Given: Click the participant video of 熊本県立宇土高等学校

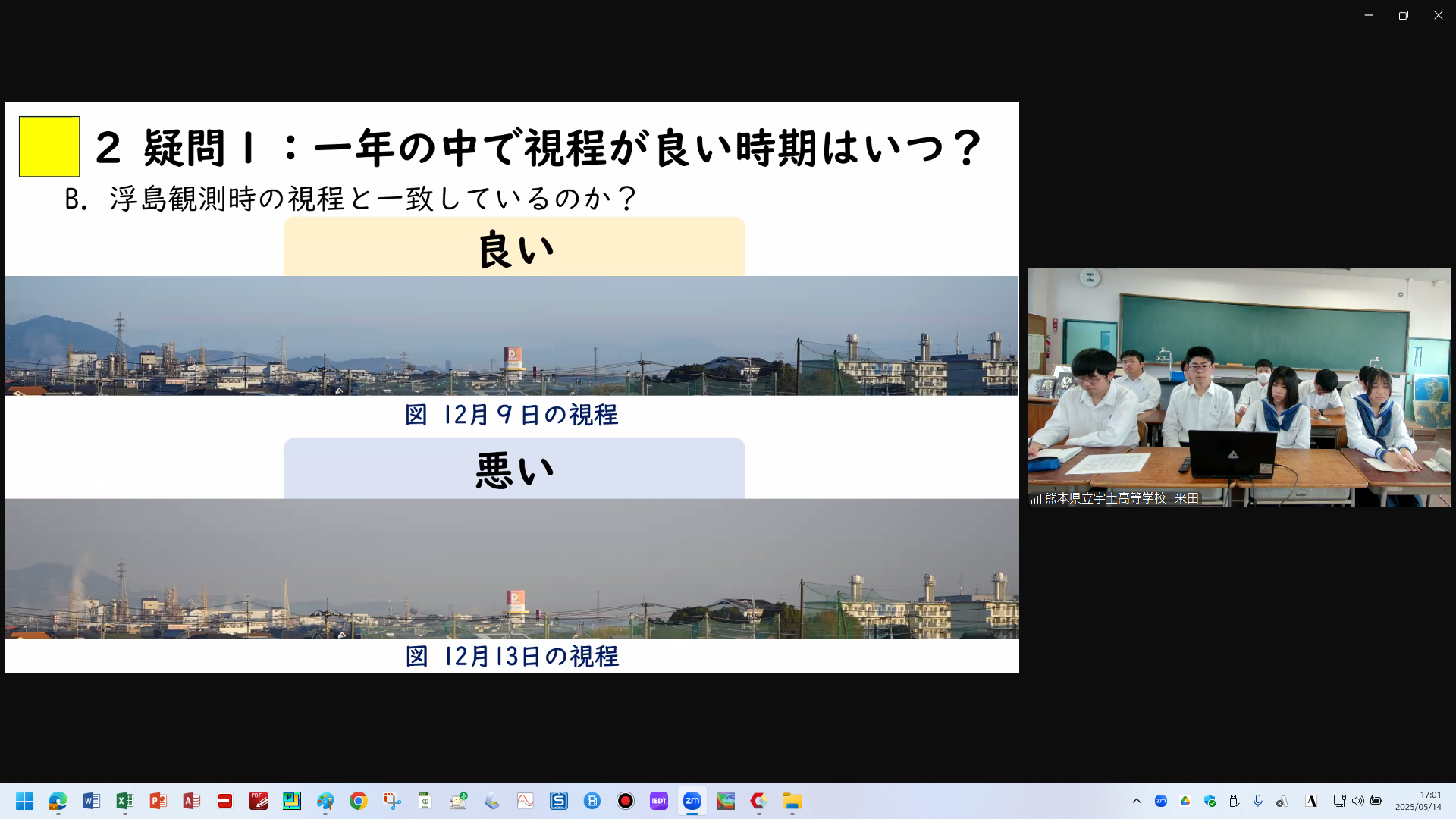Looking at the screenshot, I should (1240, 387).
